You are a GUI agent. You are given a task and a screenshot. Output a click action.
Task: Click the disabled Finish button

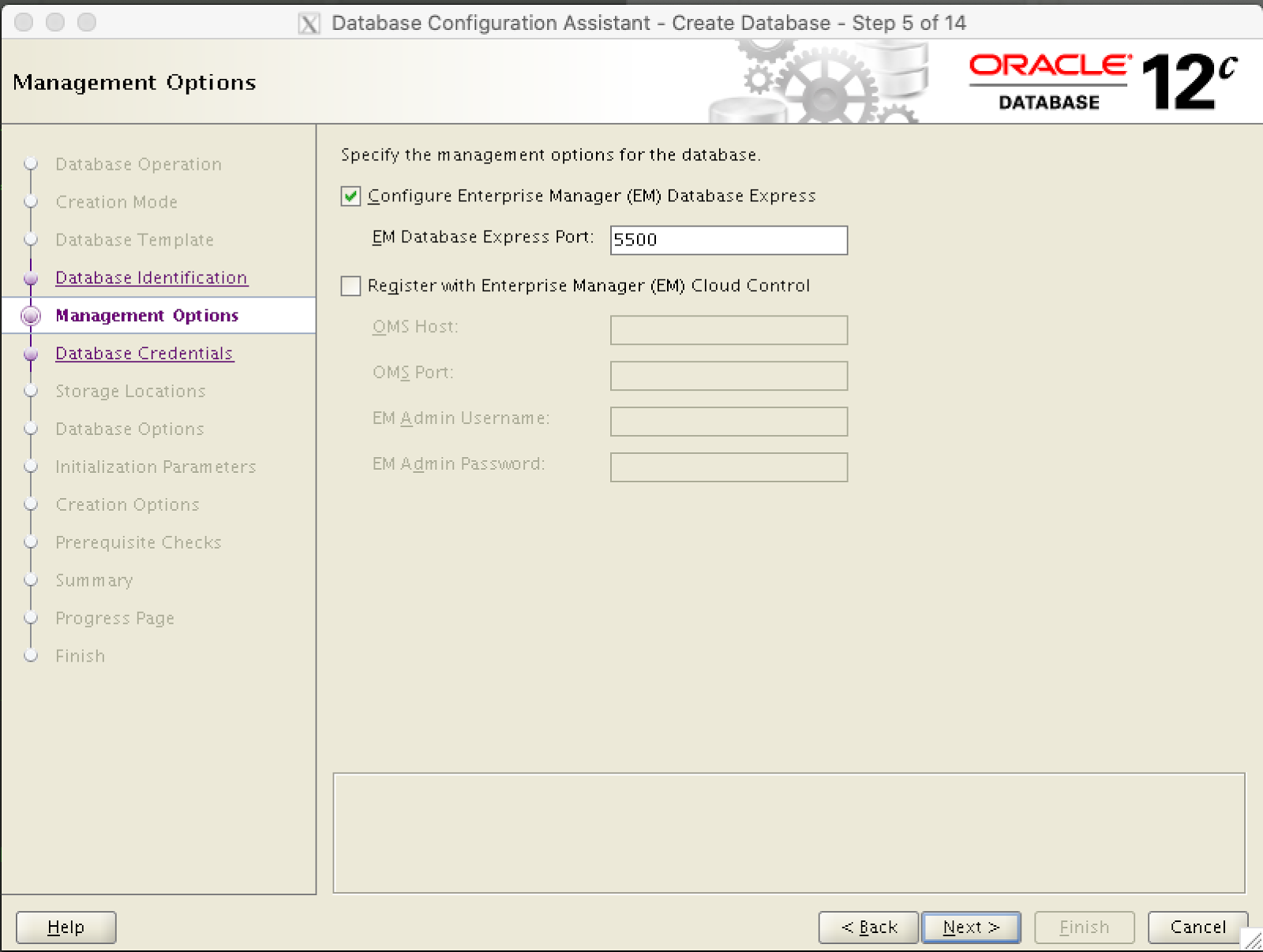point(1085,927)
